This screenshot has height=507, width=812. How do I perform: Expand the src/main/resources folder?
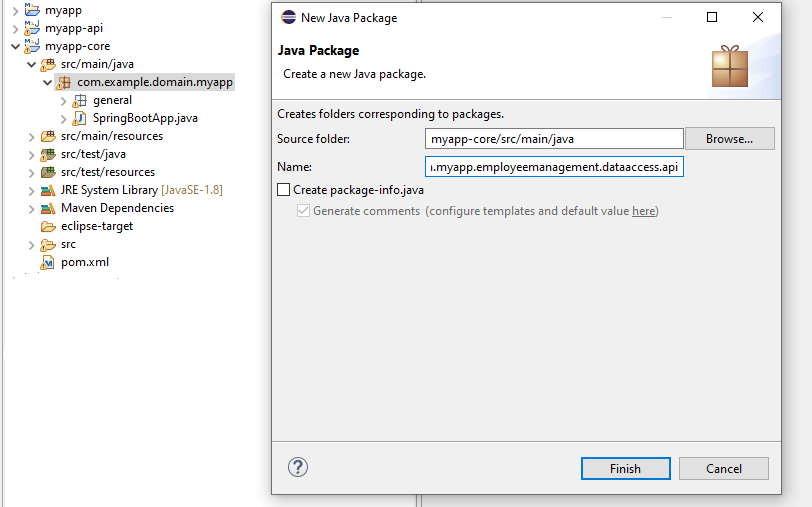click(x=30, y=136)
